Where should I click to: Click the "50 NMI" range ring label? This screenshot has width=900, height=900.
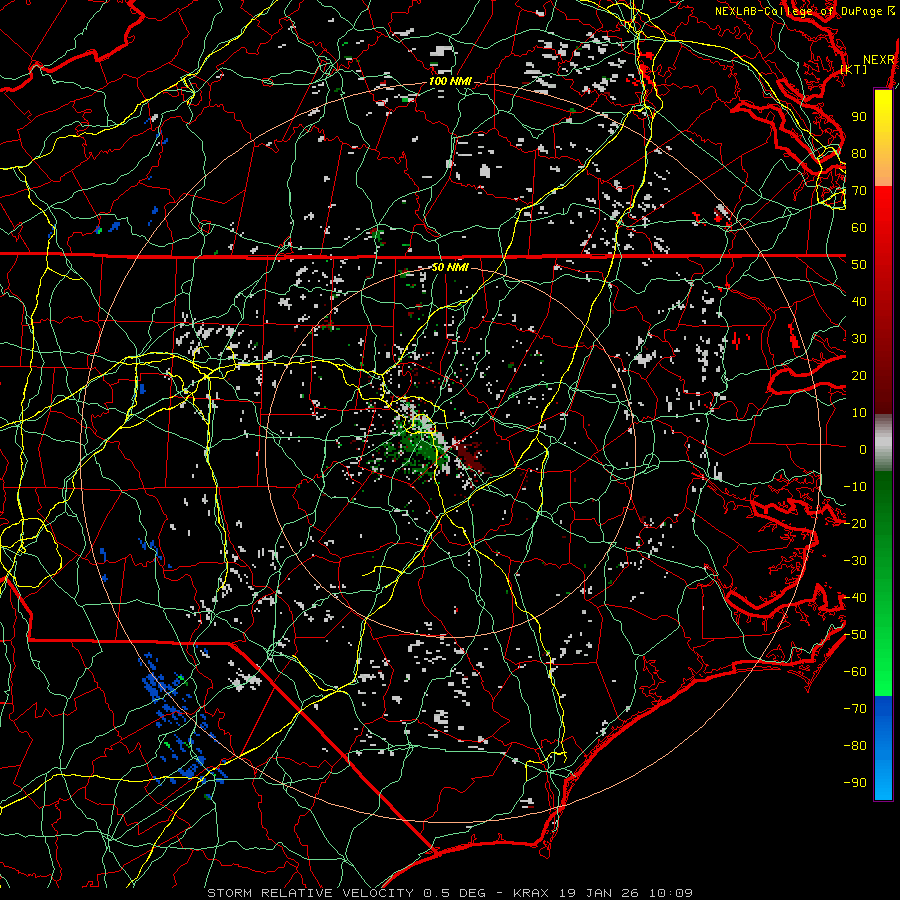tap(450, 267)
